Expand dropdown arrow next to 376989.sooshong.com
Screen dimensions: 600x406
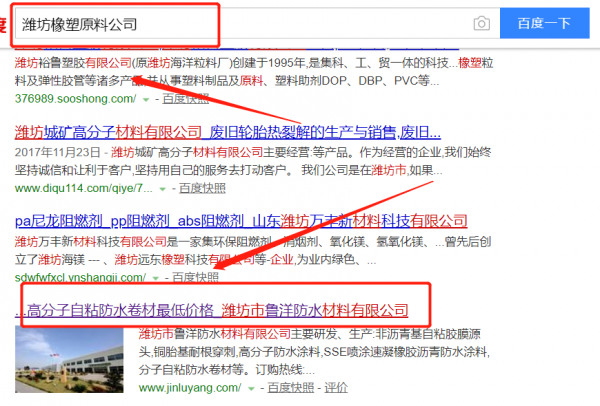(146, 100)
